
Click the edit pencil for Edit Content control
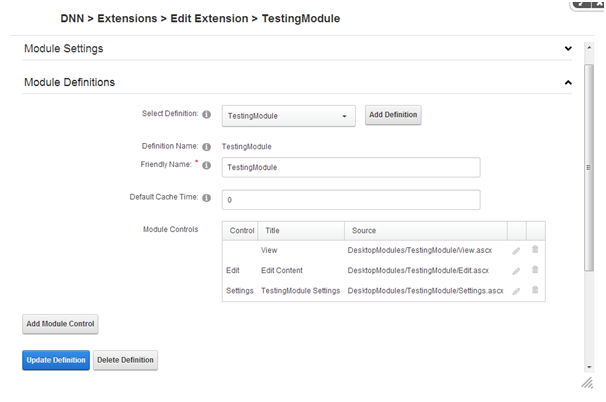[x=516, y=270]
